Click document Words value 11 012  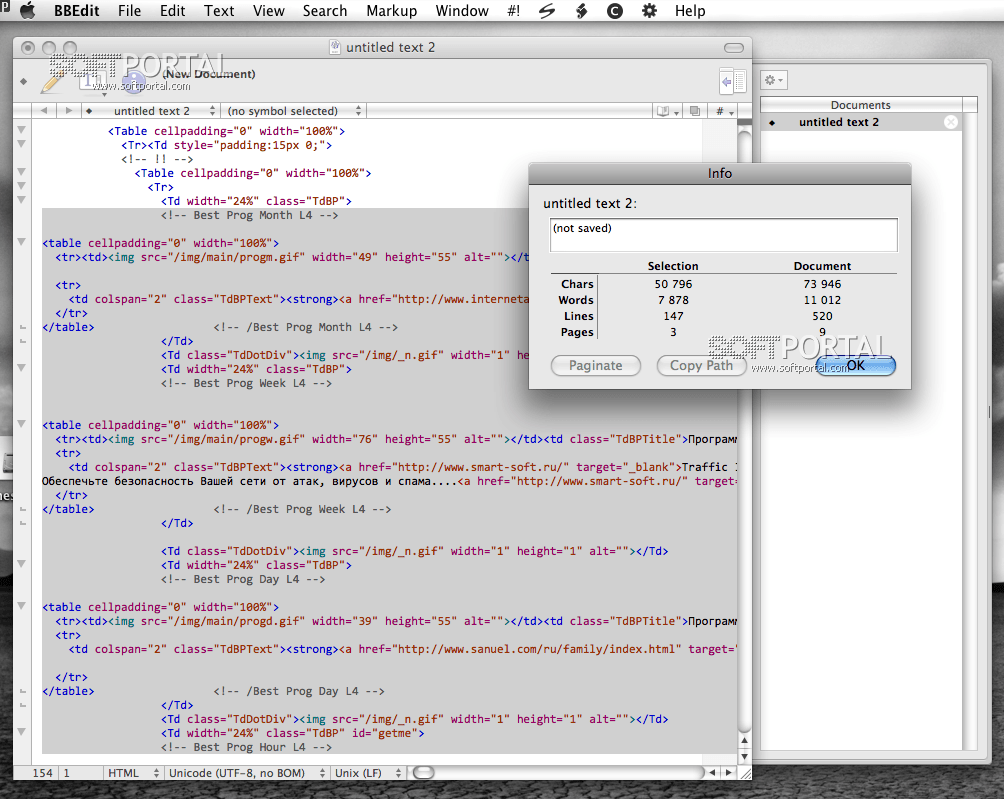tap(822, 300)
